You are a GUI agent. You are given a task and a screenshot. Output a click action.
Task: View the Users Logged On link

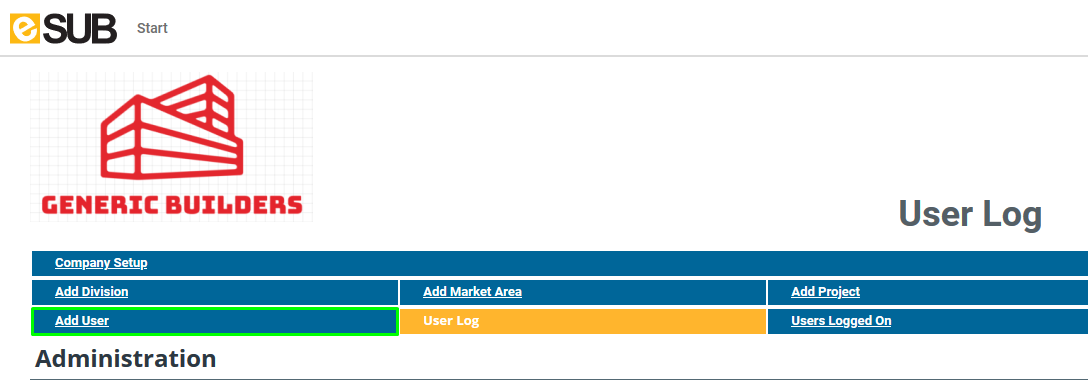841,321
